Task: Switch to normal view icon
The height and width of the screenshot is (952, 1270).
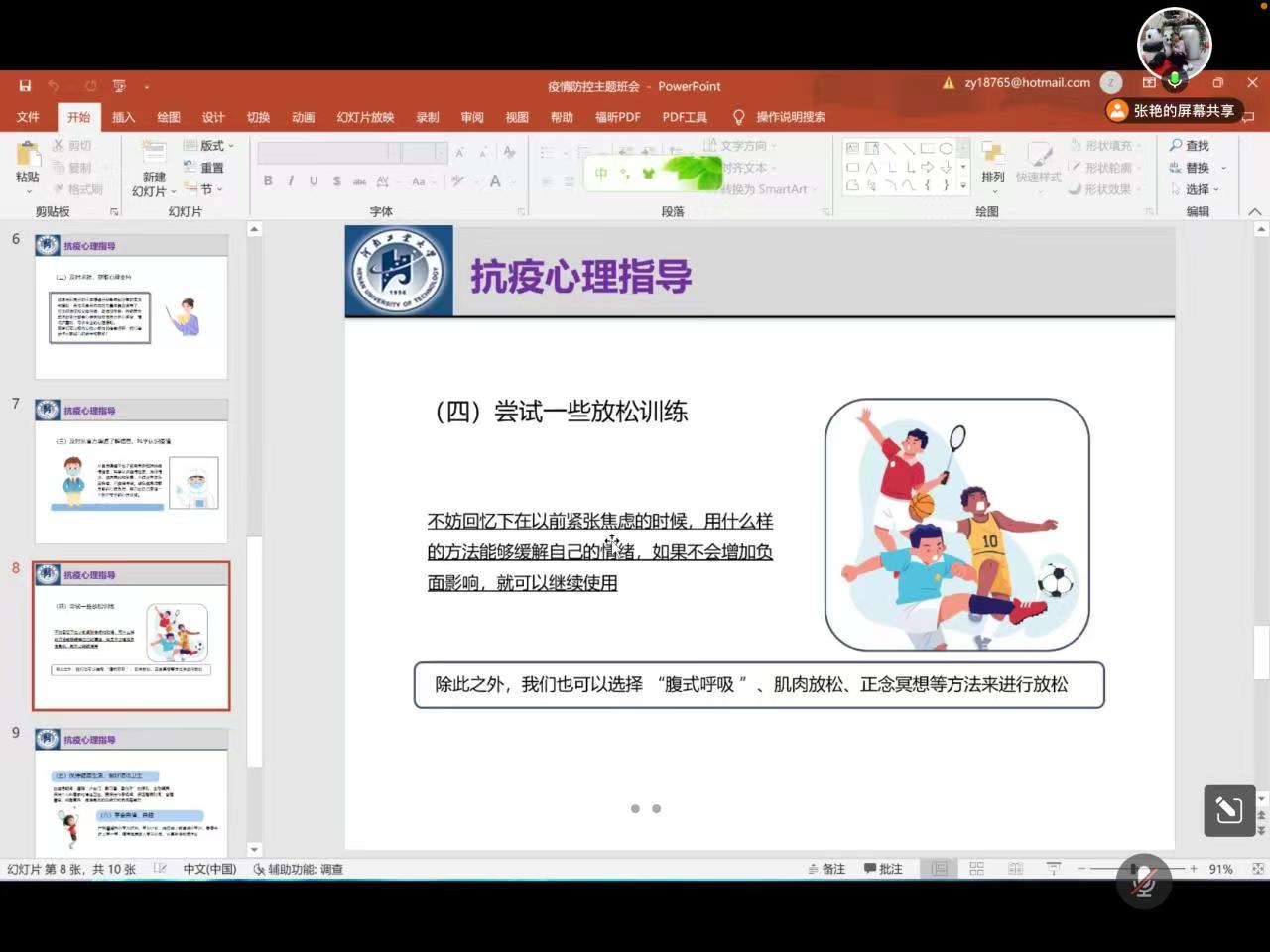Action: pyautogui.click(x=939, y=869)
